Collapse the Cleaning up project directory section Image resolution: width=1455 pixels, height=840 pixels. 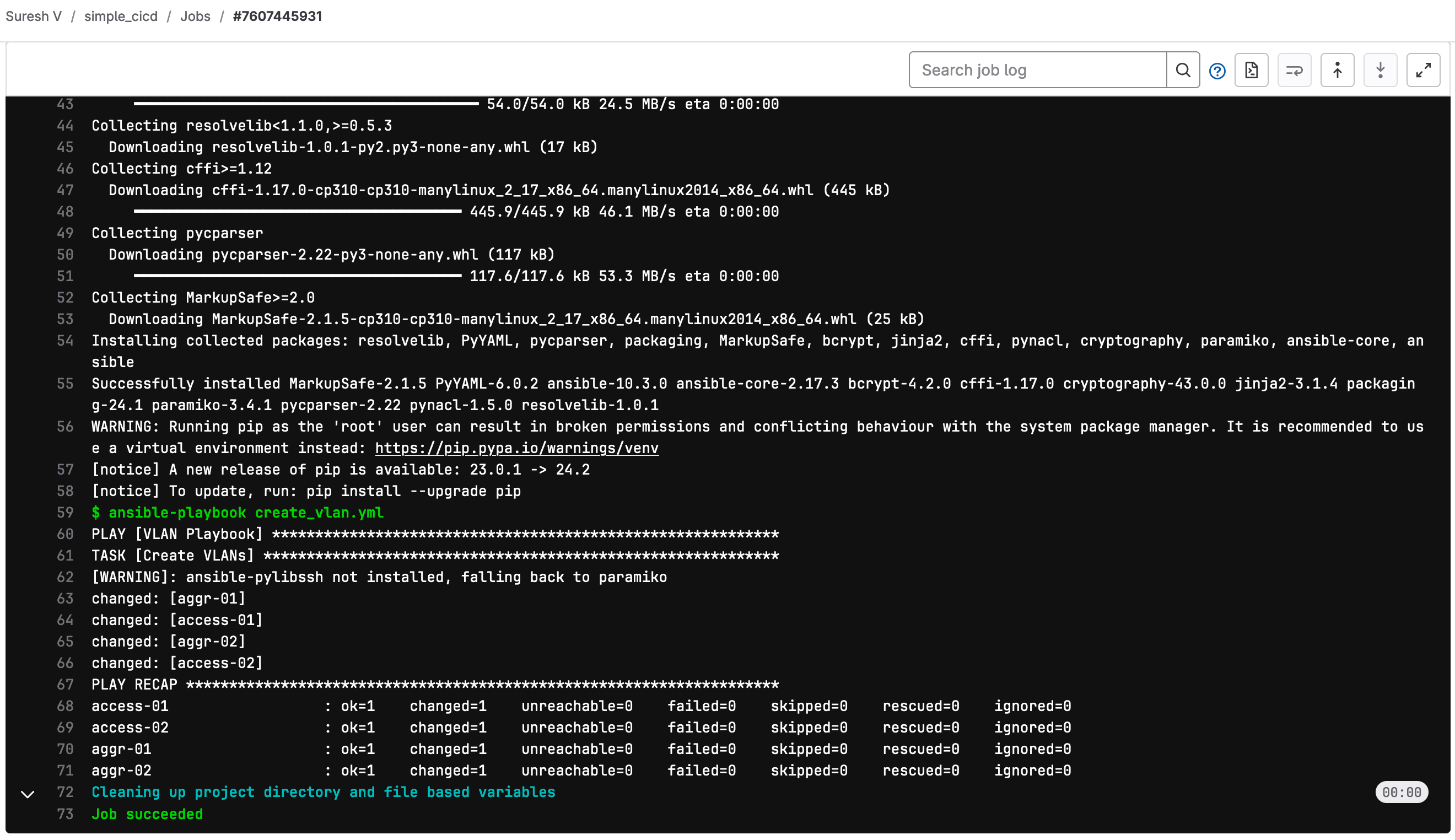coord(28,794)
